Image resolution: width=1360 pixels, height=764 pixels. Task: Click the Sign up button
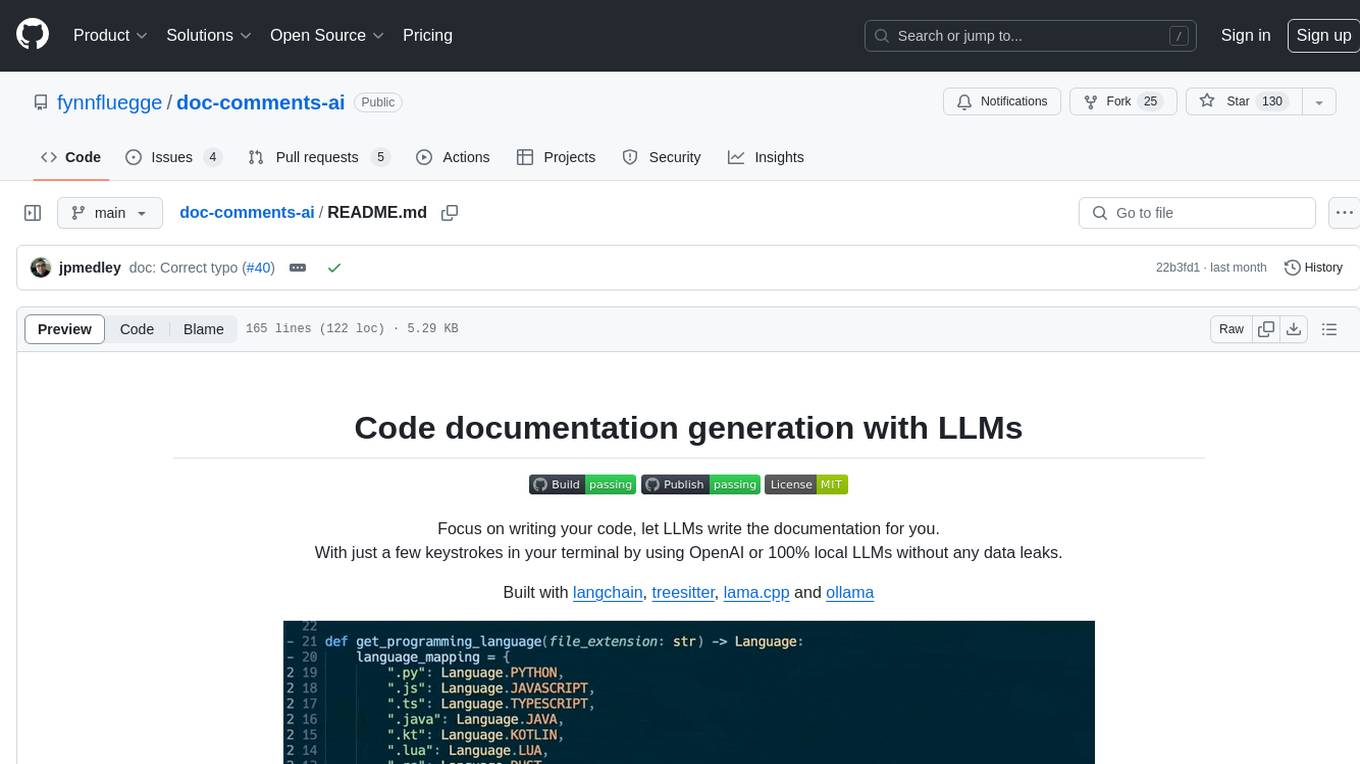coord(1323,35)
